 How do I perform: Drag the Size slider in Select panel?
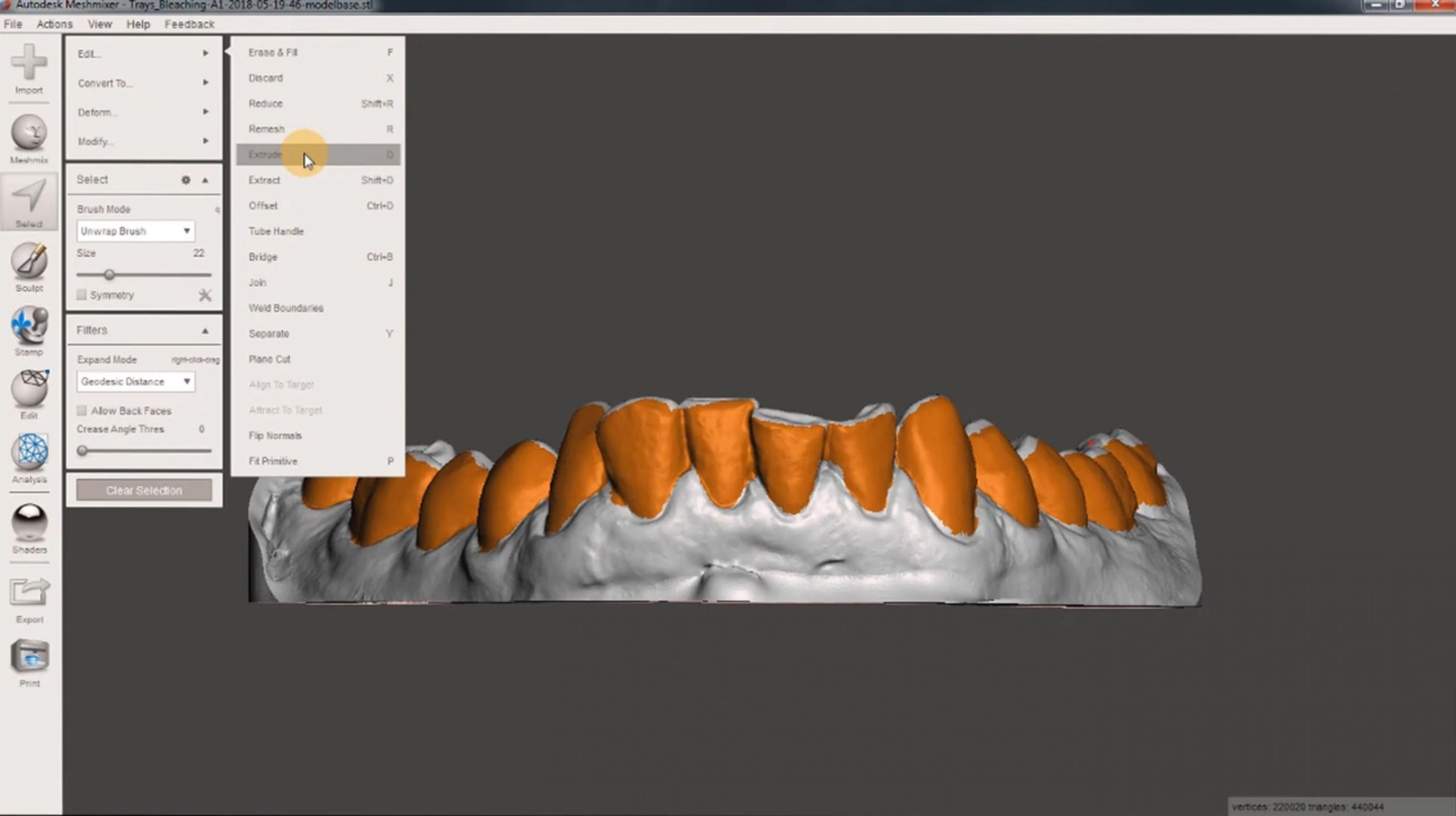(x=109, y=275)
